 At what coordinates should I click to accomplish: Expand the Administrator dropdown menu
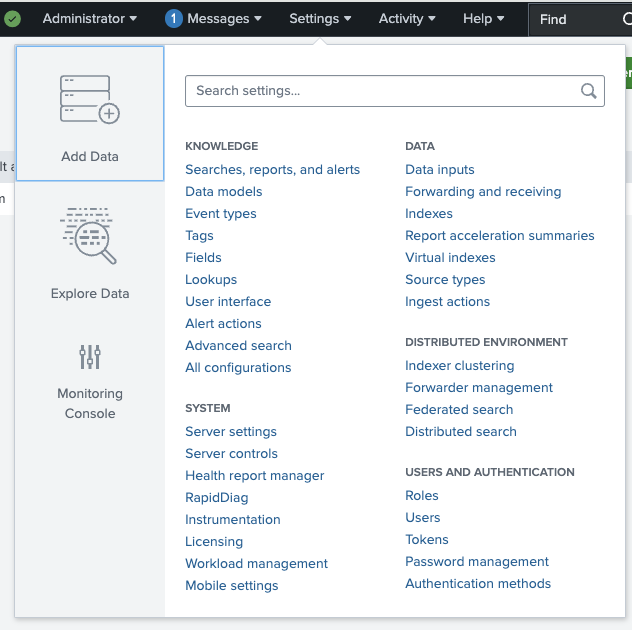tap(90, 19)
